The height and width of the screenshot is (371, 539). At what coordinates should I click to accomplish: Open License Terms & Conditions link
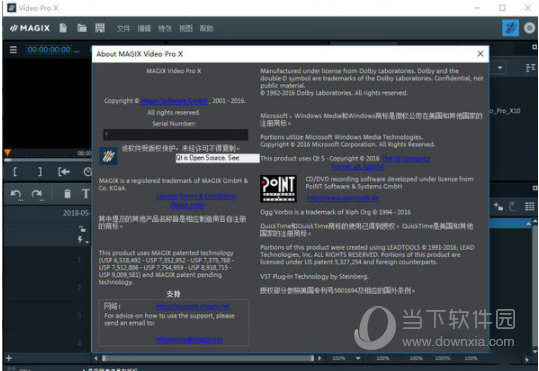click(196, 196)
